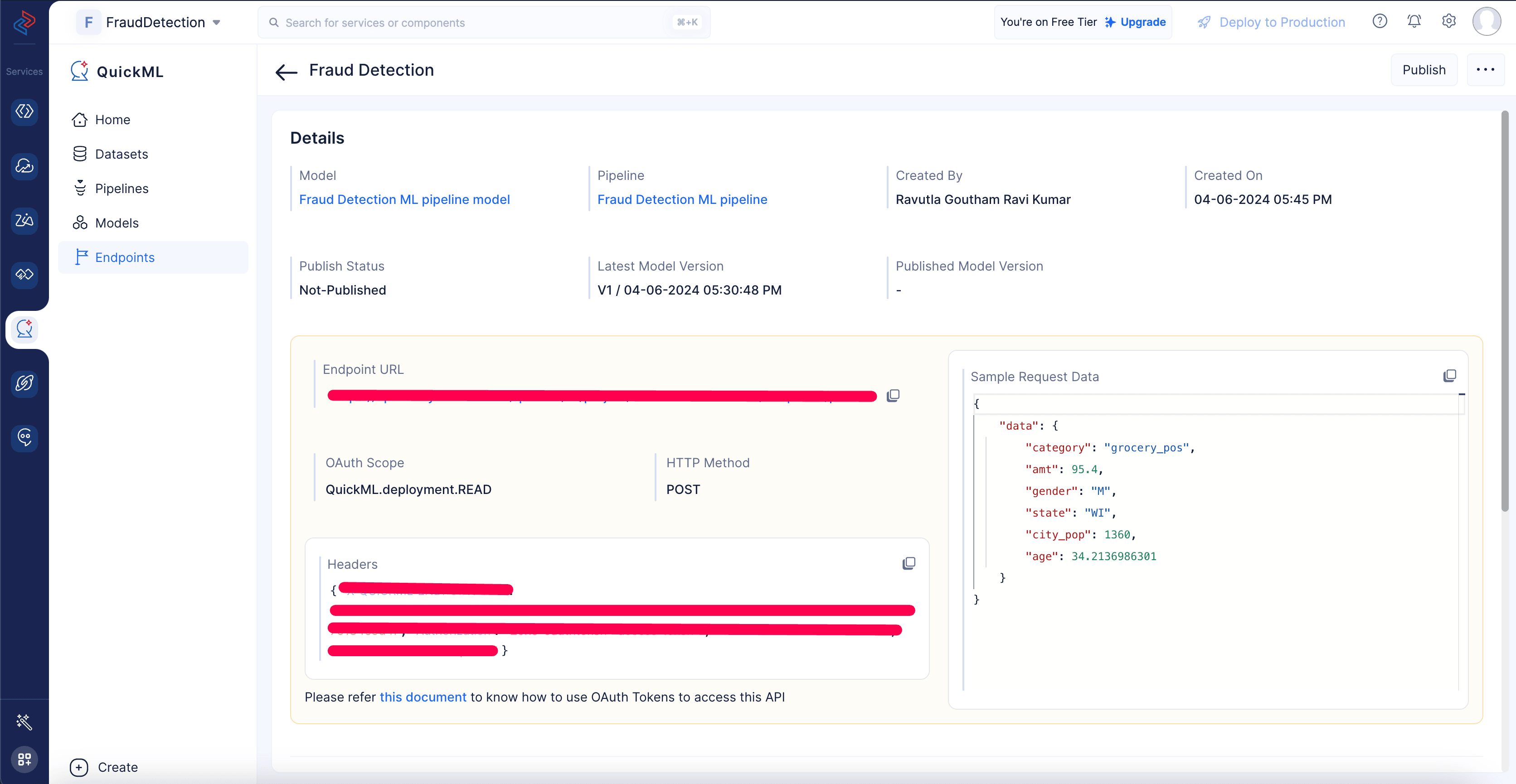The height and width of the screenshot is (784, 1516).
Task: Click the Create label text
Action: (118, 767)
